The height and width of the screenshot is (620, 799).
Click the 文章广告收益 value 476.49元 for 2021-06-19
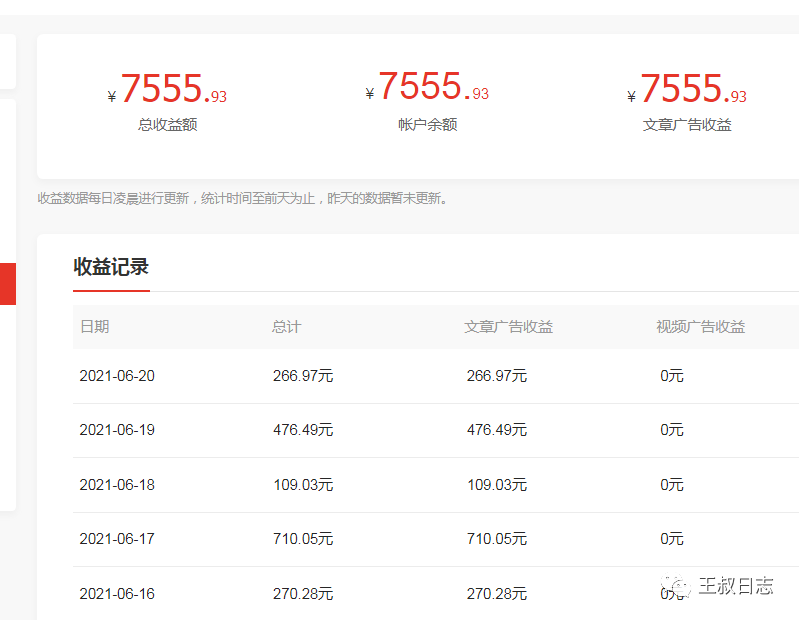pyautogui.click(x=497, y=430)
